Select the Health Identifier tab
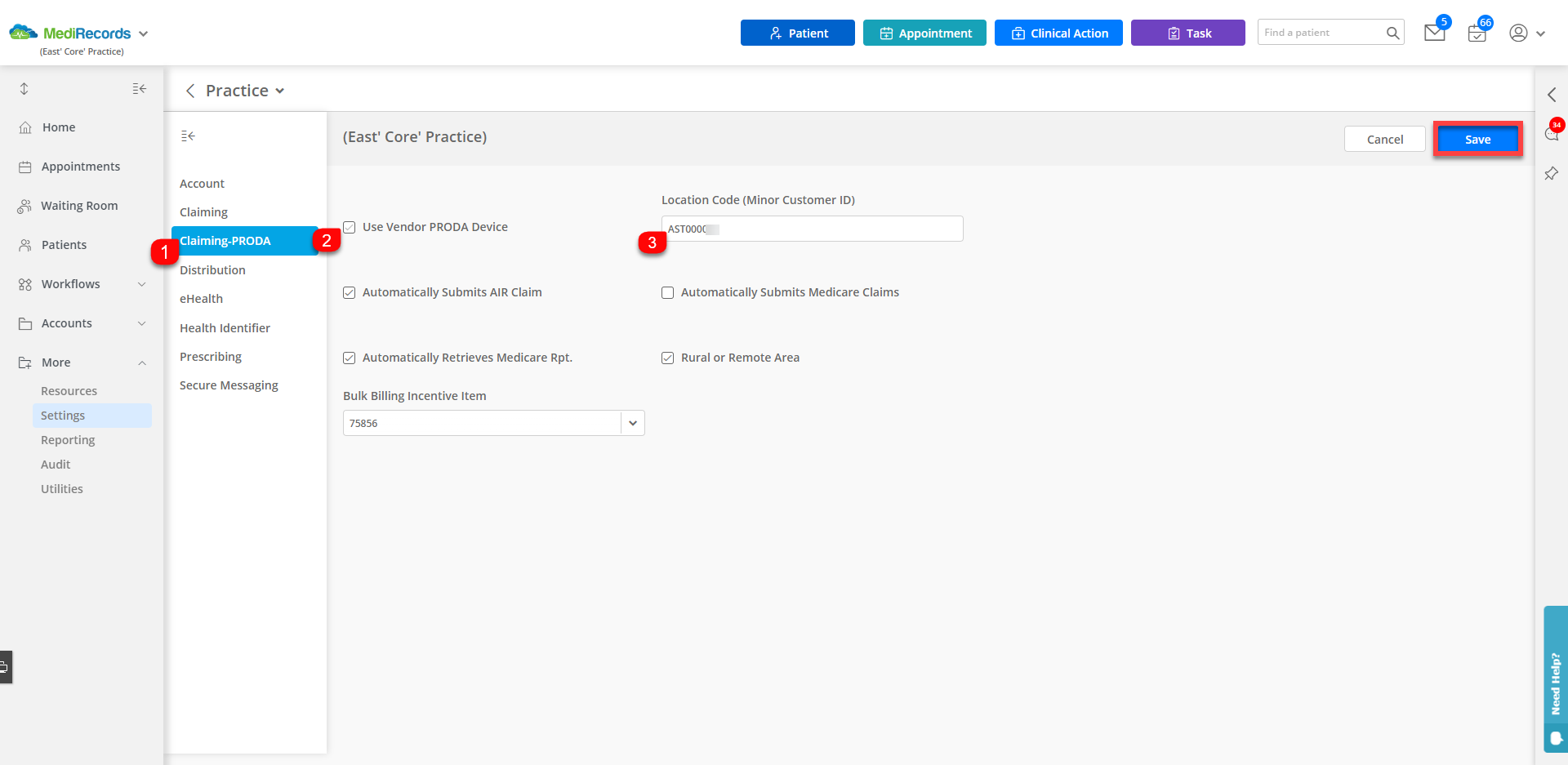1568x765 pixels. pyautogui.click(x=225, y=328)
